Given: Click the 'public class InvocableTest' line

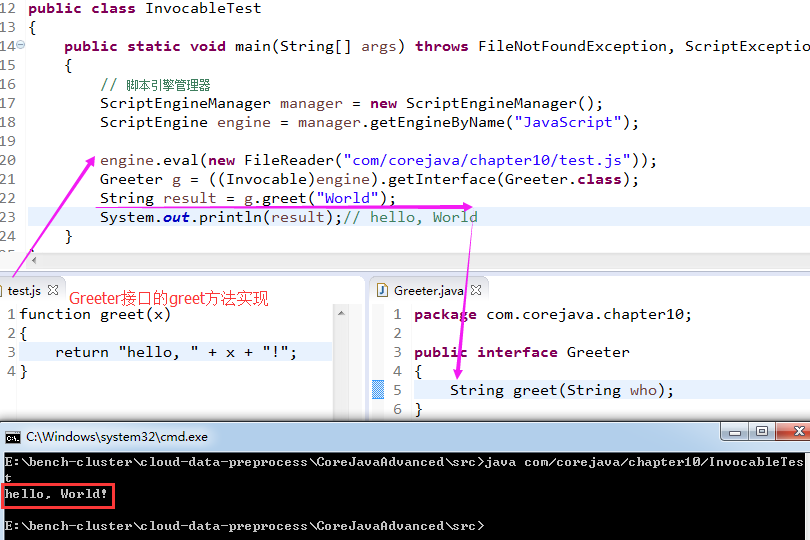Looking at the screenshot, I should coord(145,9).
